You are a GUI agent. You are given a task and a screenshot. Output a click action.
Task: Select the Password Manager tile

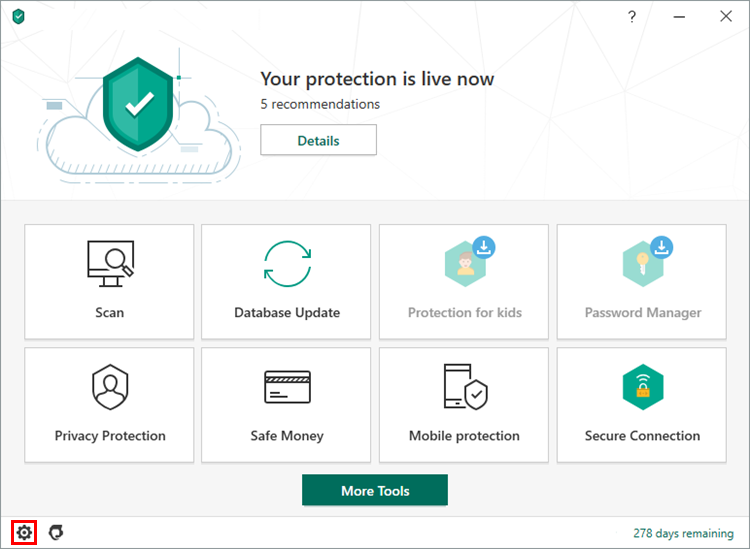click(x=641, y=282)
